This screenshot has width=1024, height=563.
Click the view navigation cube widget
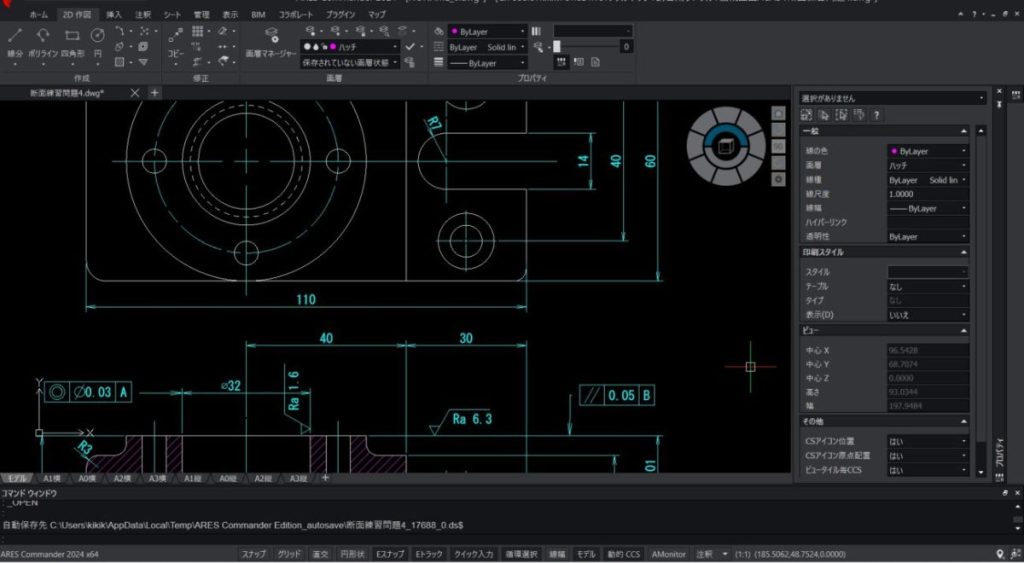tap(725, 146)
